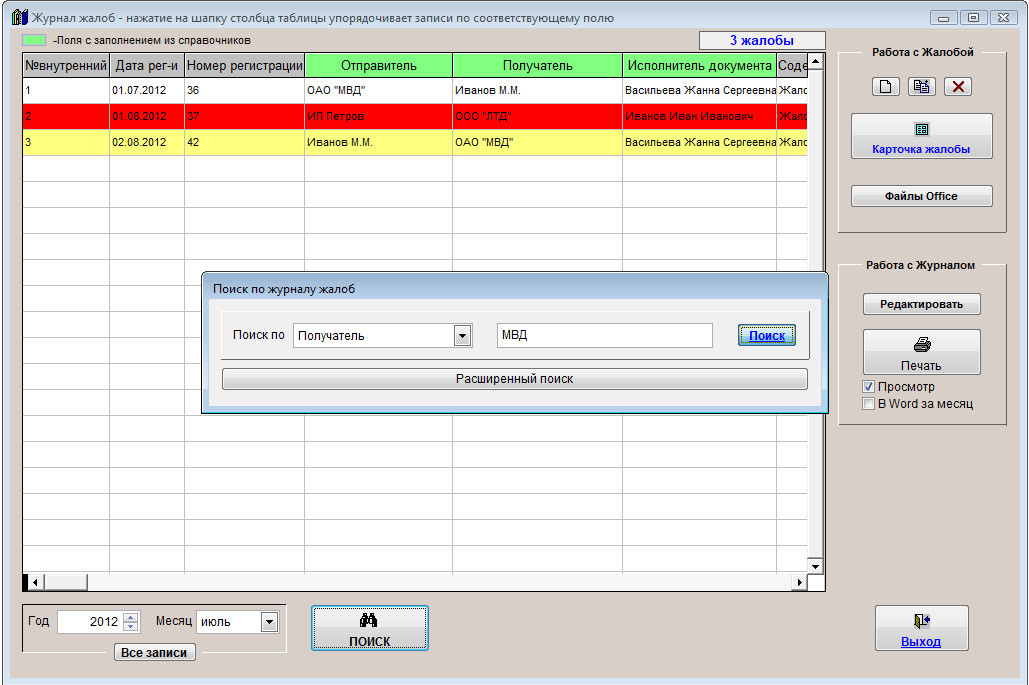This screenshot has width=1029, height=685.
Task: Click 3 жалобы counter label
Action: (762, 41)
